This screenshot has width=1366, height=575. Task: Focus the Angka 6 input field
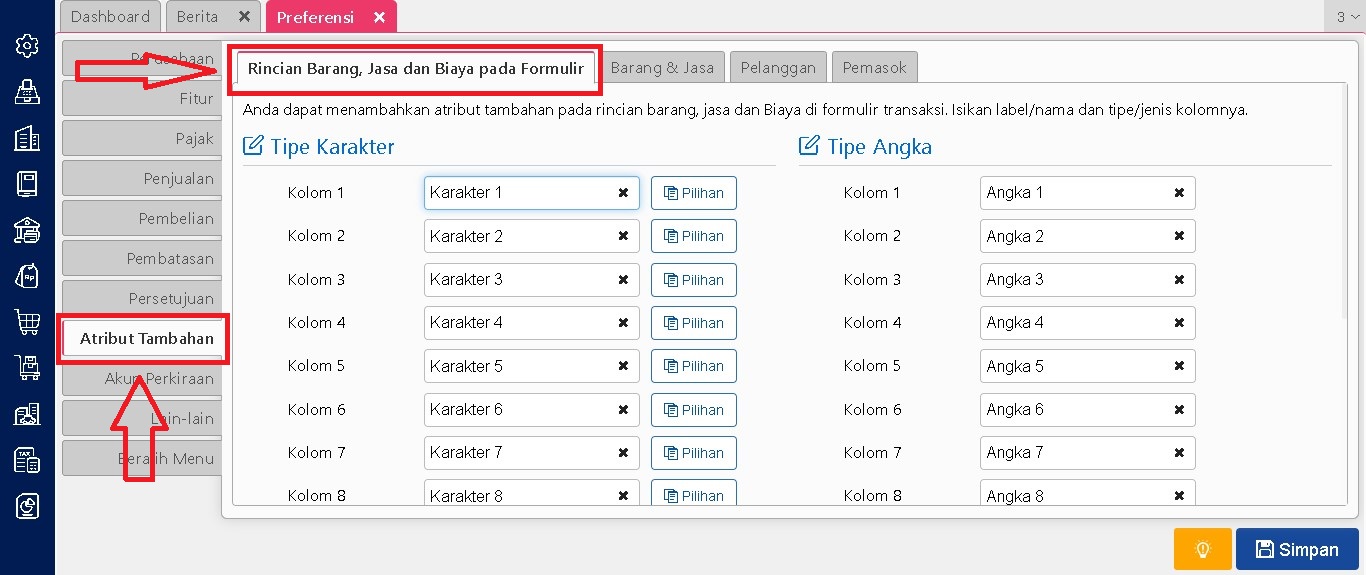click(x=1075, y=410)
